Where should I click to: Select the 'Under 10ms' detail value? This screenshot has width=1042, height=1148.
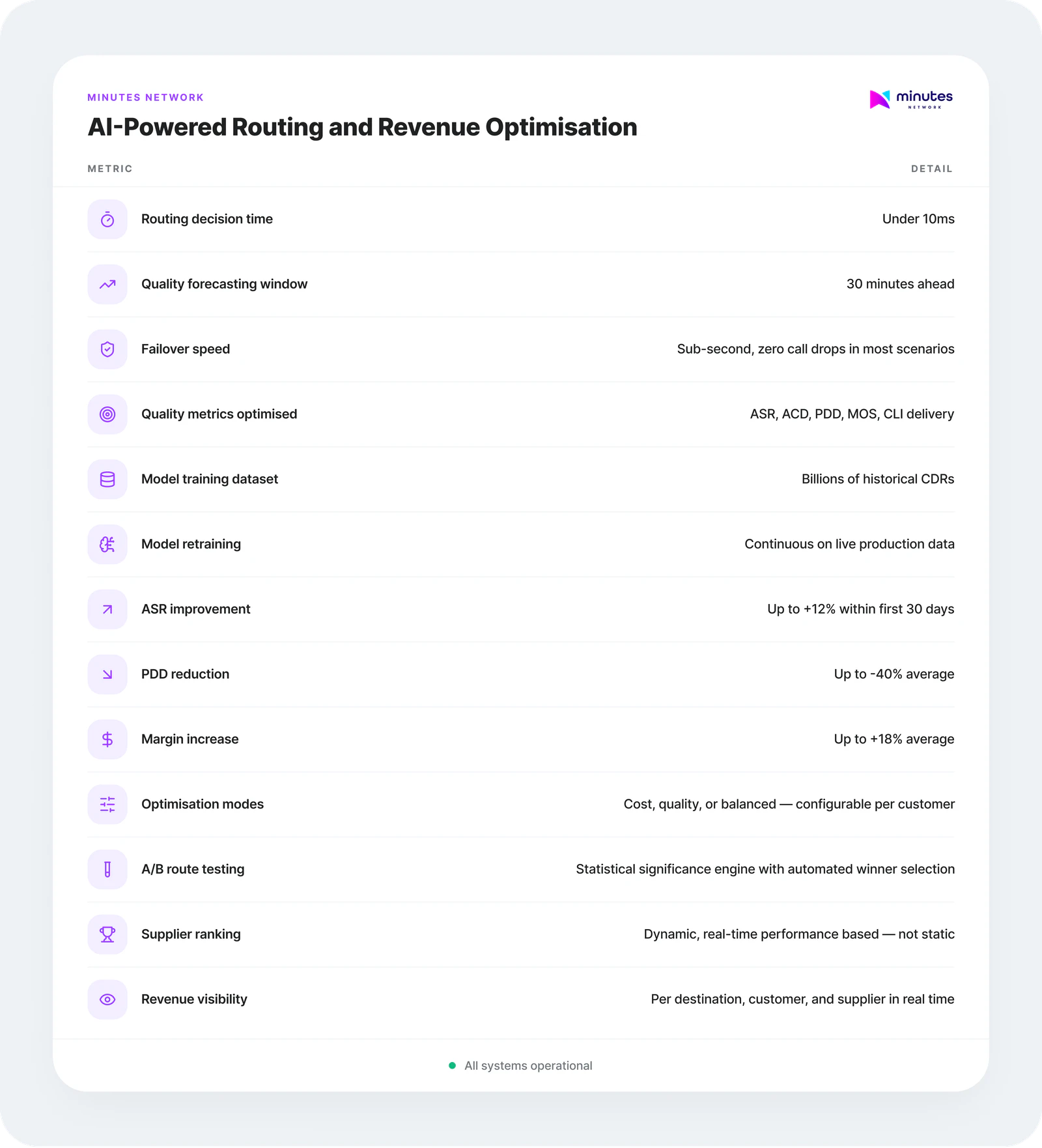pos(918,220)
